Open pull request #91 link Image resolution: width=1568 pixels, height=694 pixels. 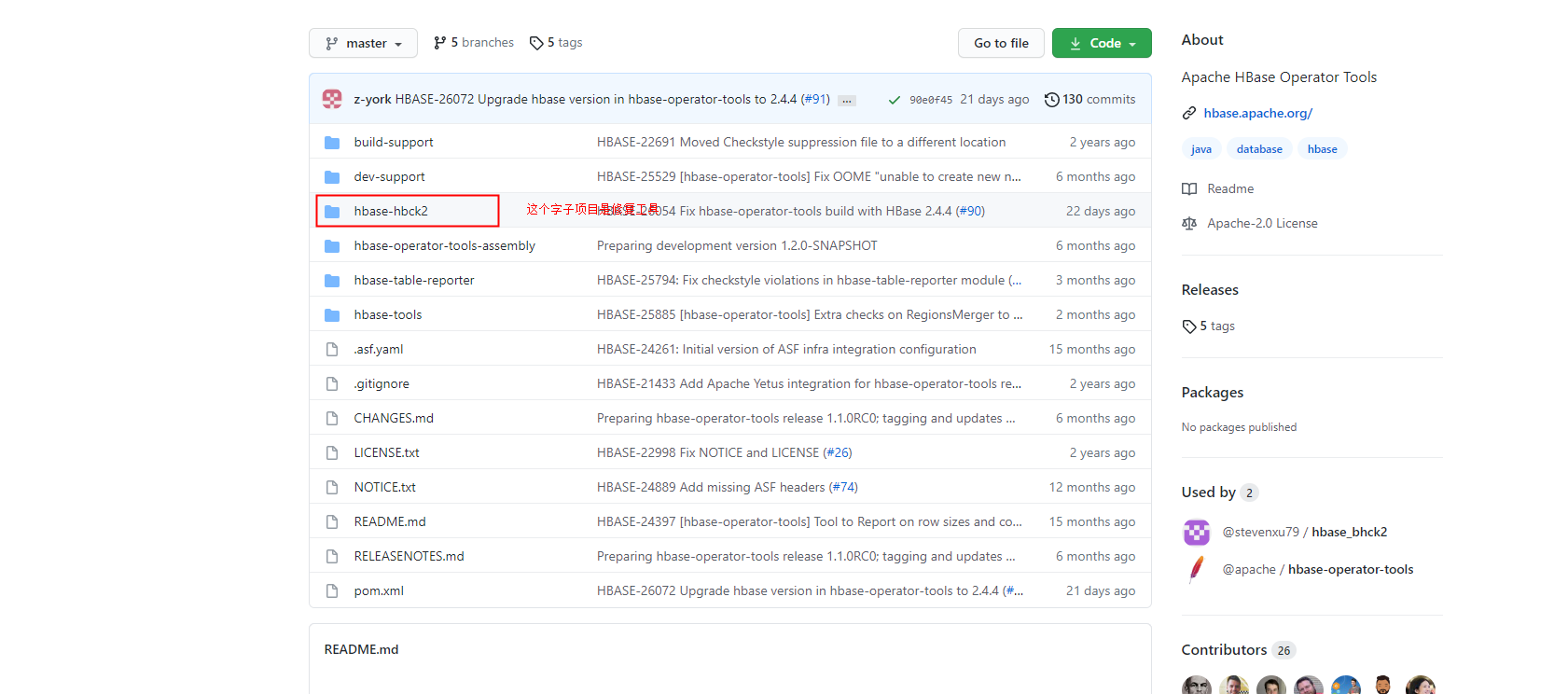point(815,99)
